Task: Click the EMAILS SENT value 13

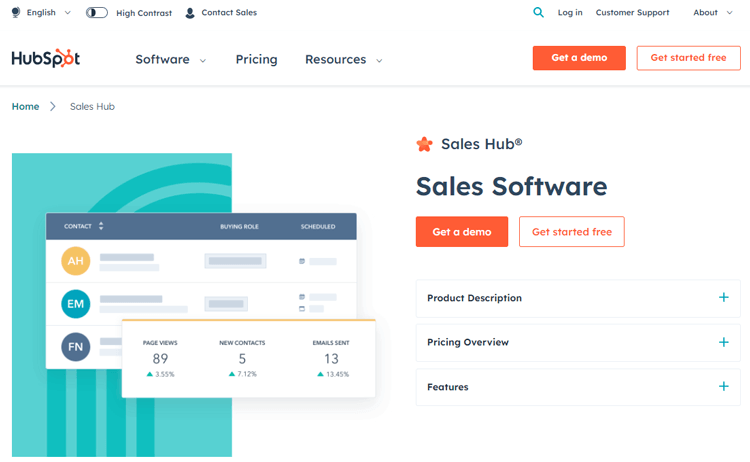Action: 331,359
